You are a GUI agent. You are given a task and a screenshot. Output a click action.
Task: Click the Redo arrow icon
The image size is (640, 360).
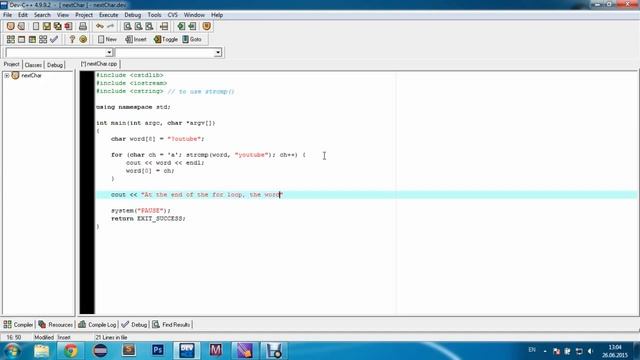110,26
